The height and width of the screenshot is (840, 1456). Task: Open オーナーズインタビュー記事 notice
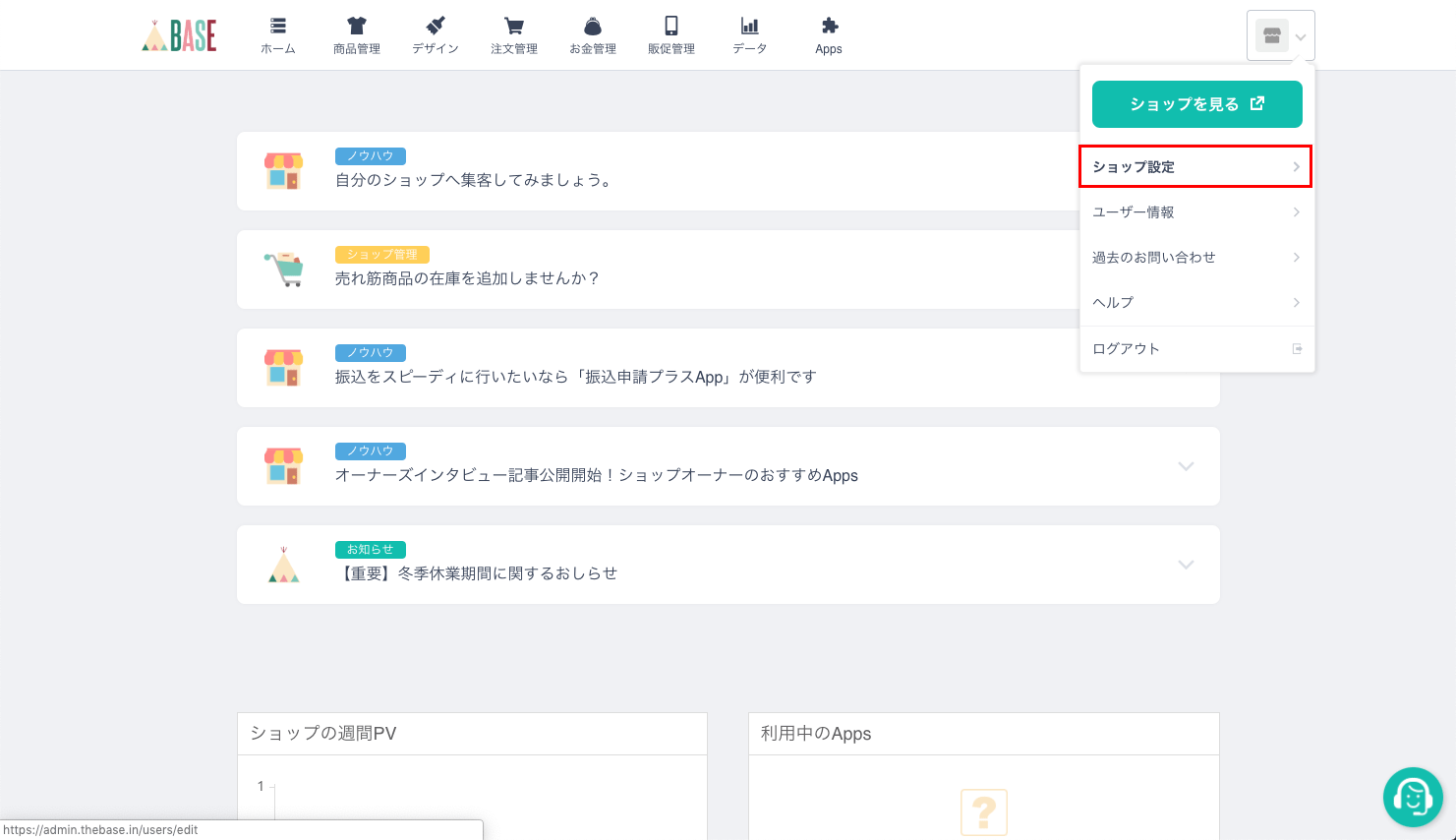pyautogui.click(x=728, y=466)
